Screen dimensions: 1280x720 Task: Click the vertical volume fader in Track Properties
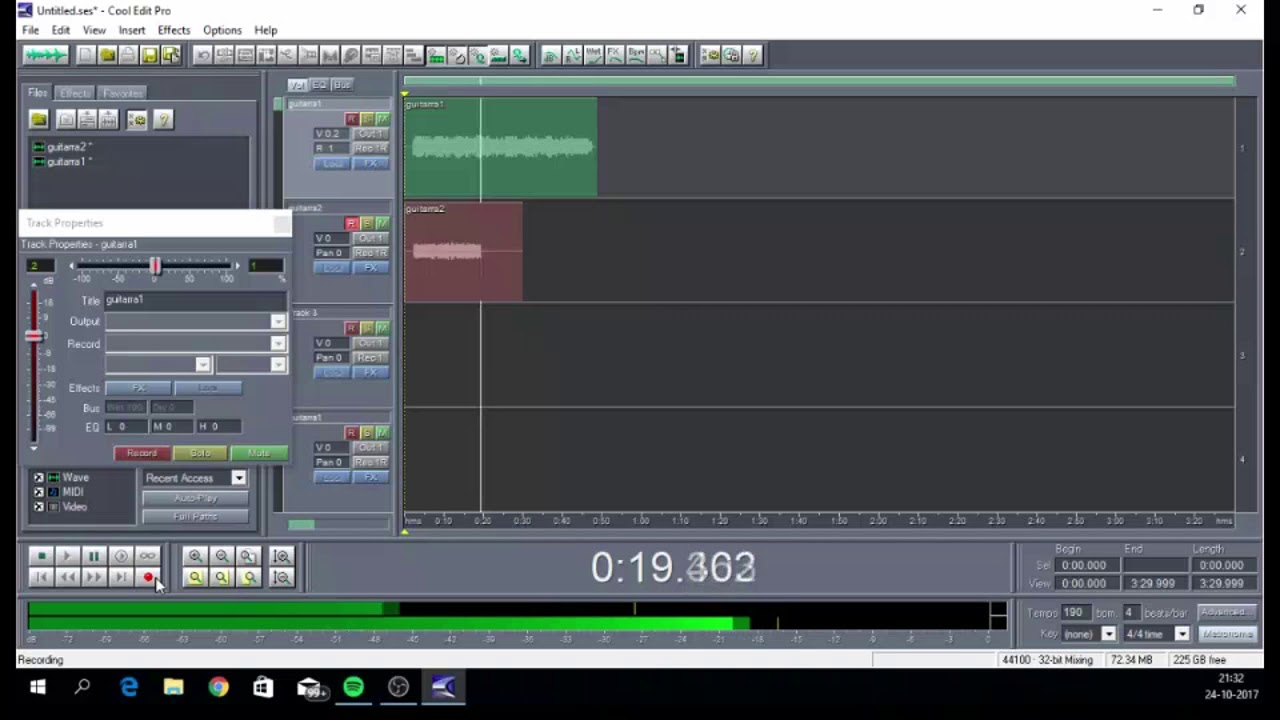click(x=34, y=336)
